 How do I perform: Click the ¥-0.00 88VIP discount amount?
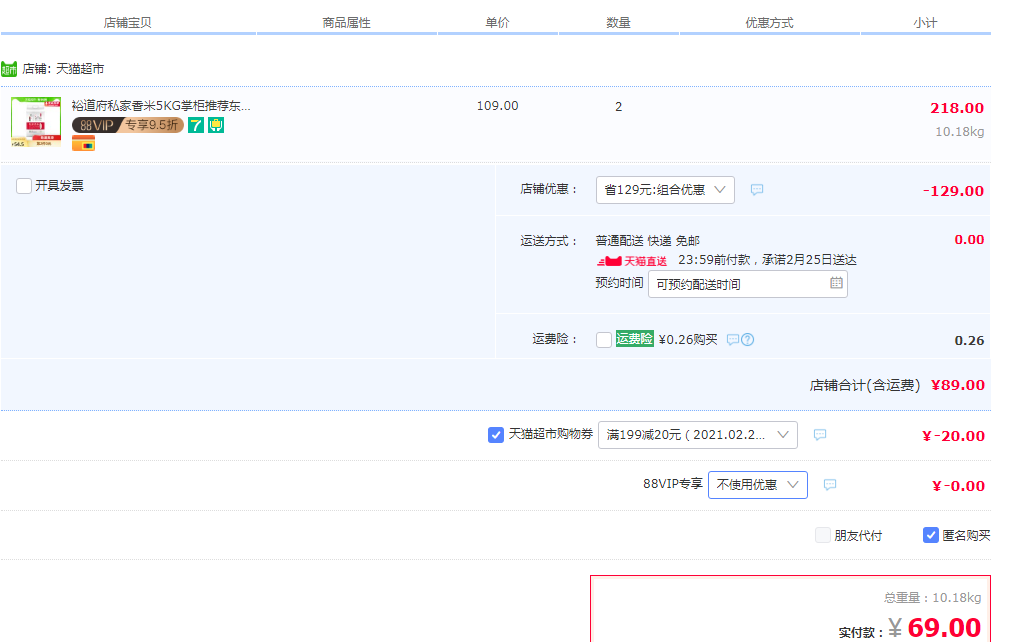(x=958, y=486)
